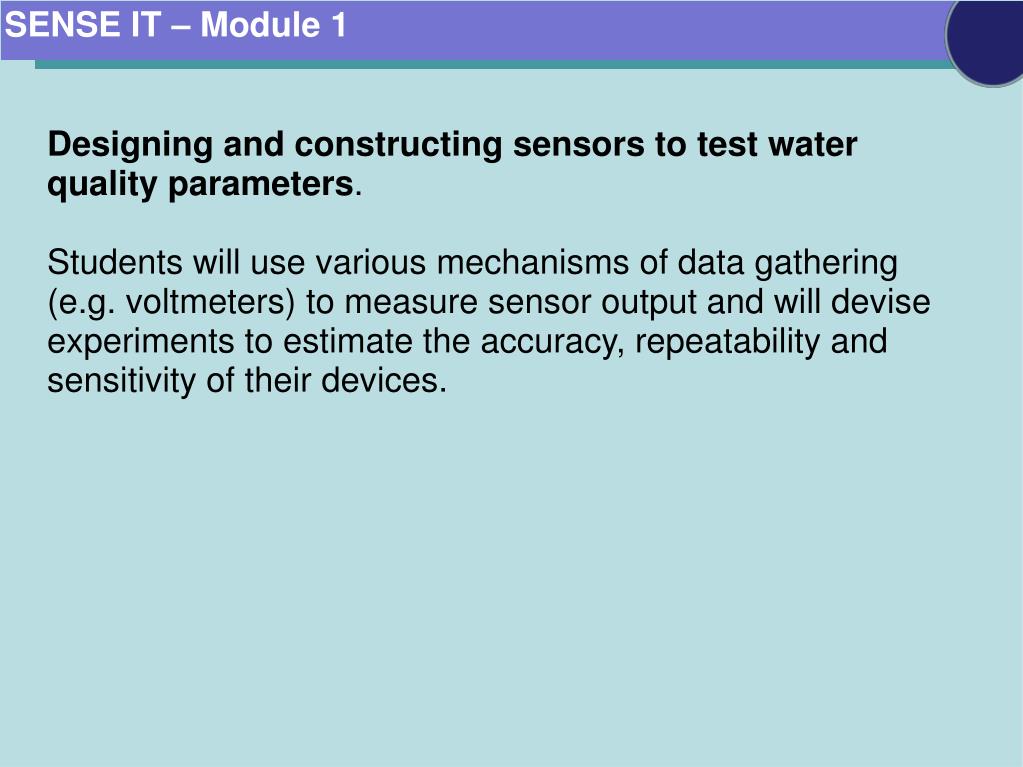The image size is (1023, 767).
Task: Click the word 'estimate' in the paragraph
Action: 348,342
